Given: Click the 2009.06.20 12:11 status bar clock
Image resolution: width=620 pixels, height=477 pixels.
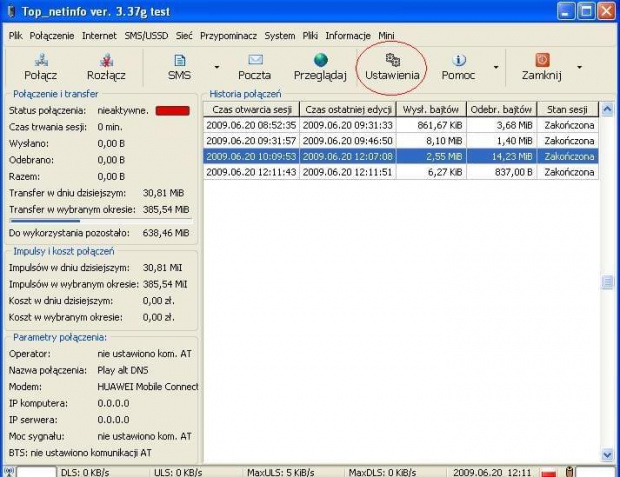Looking at the screenshot, I should point(492,473).
